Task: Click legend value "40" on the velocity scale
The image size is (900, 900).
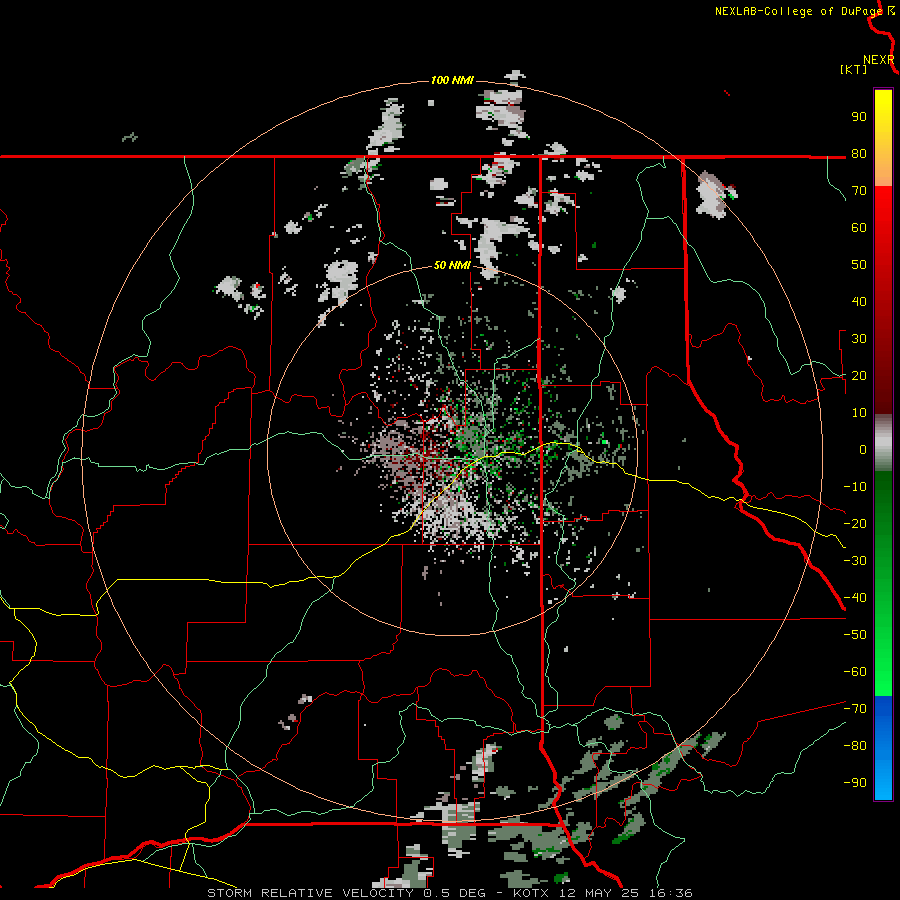Action: [859, 301]
